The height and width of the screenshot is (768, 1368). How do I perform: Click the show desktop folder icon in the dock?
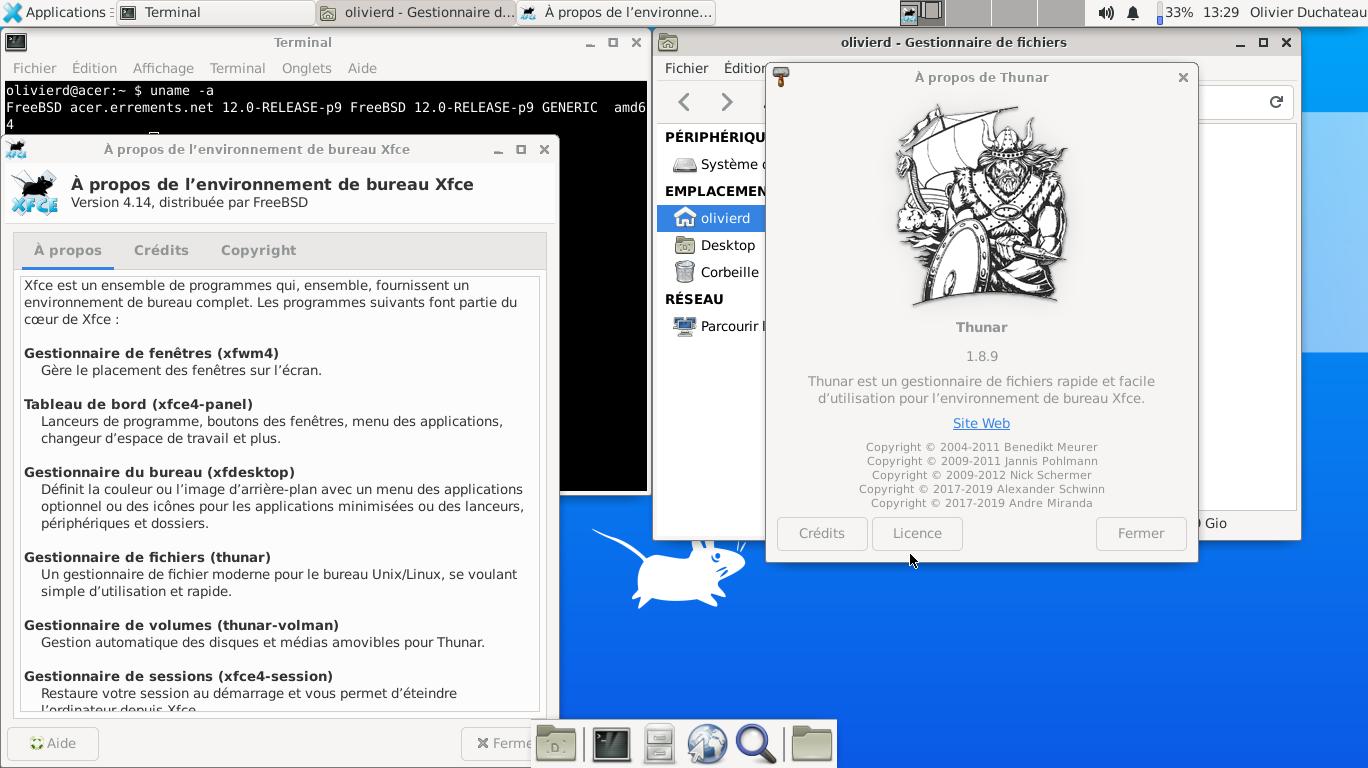(x=556, y=744)
